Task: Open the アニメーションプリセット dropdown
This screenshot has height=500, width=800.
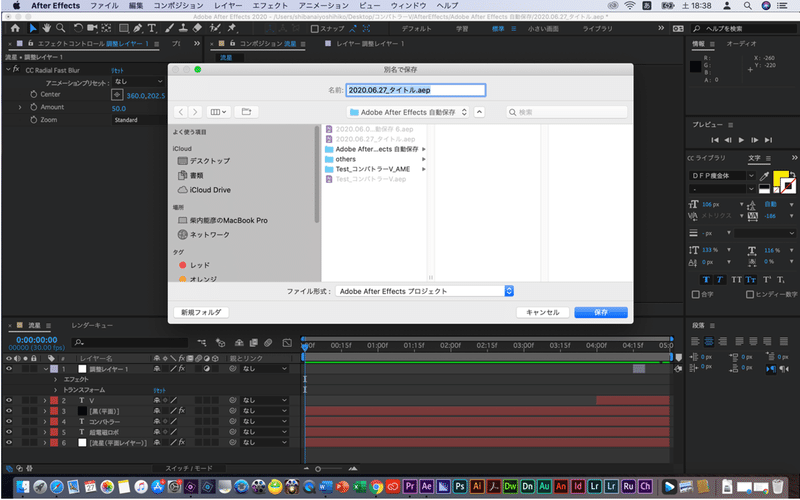Action: pyautogui.click(x=138, y=82)
